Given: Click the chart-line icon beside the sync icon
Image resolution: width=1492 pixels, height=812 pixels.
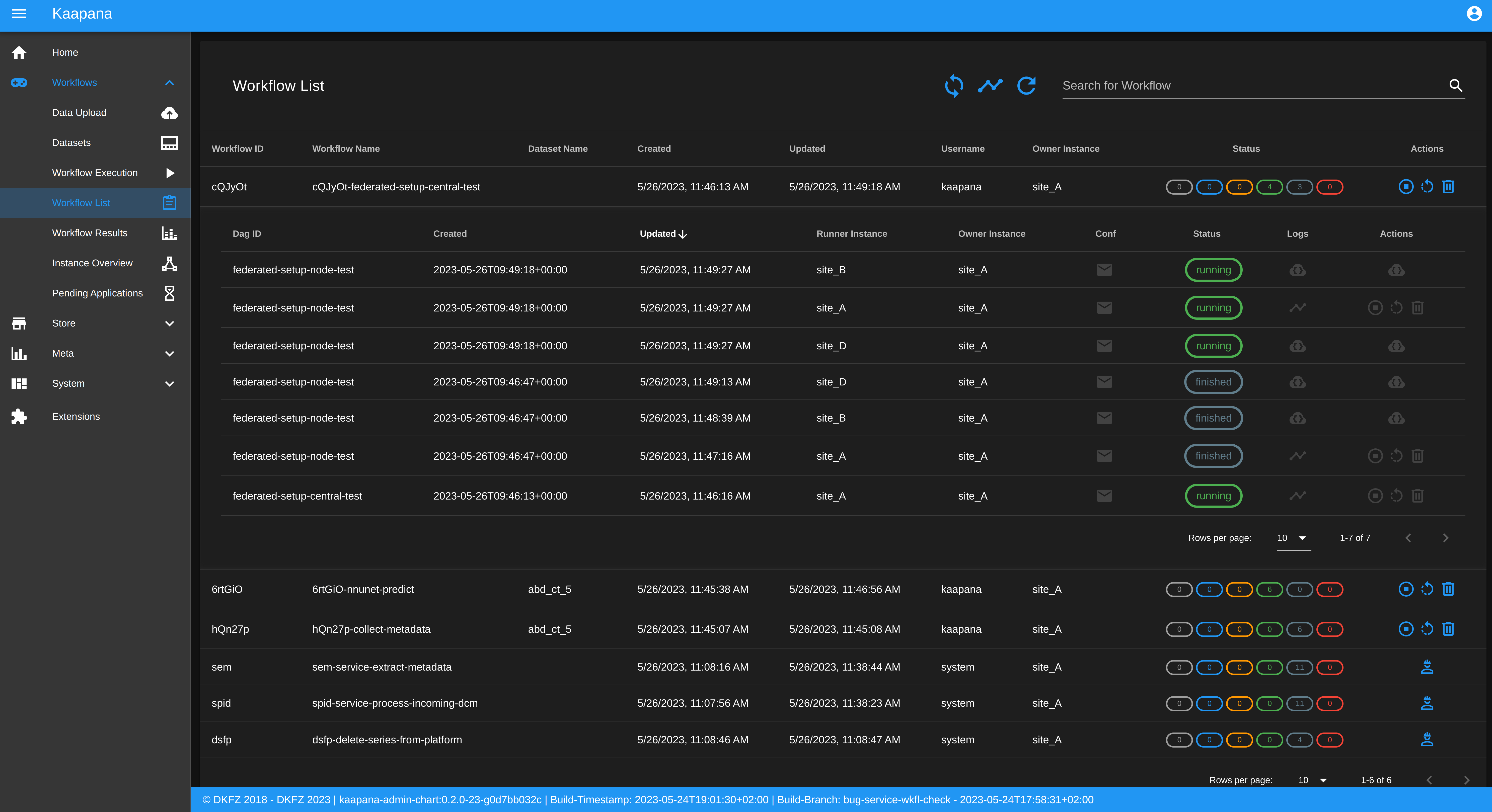Looking at the screenshot, I should (990, 86).
